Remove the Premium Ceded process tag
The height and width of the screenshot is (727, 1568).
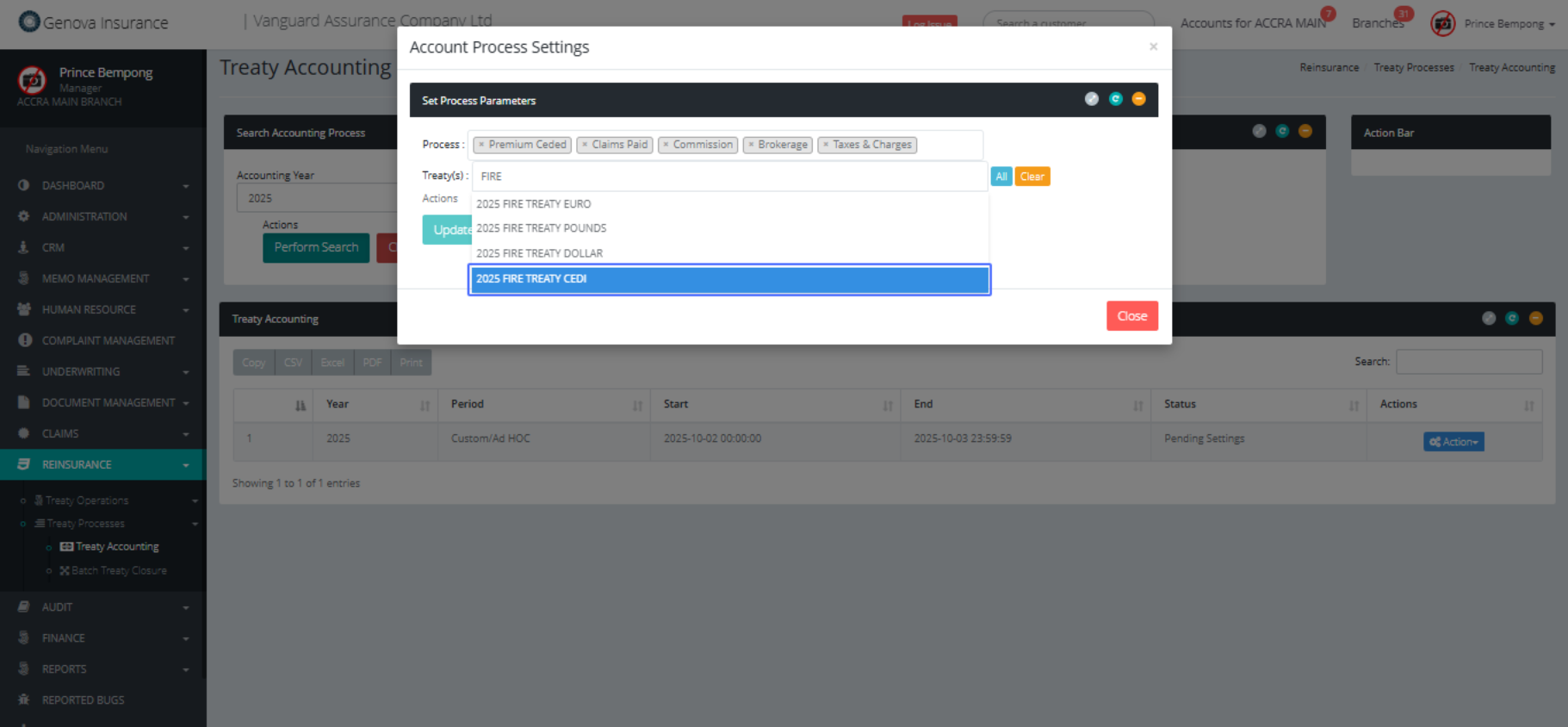tap(481, 145)
